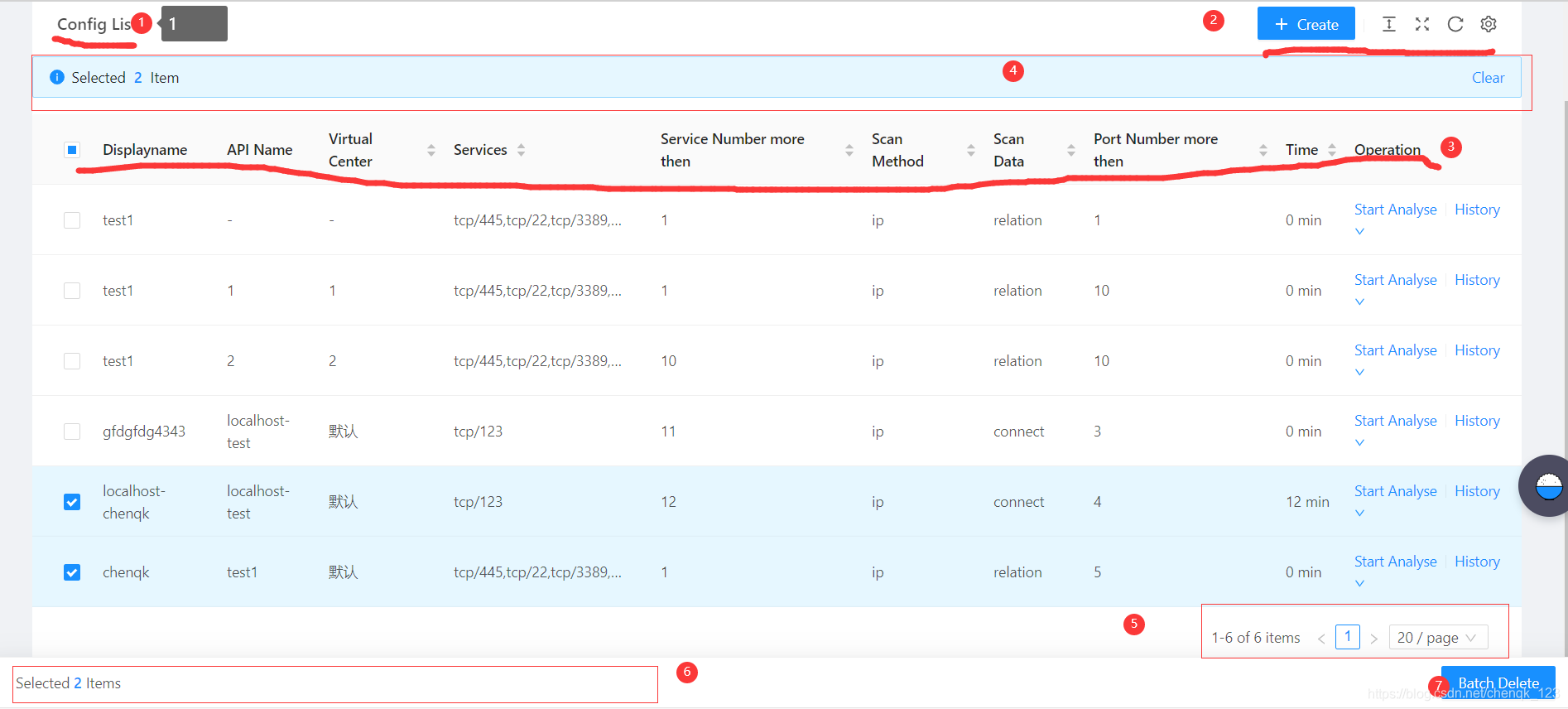This screenshot has height=709, width=1568.
Task: Click the Config List title
Action: tap(94, 24)
